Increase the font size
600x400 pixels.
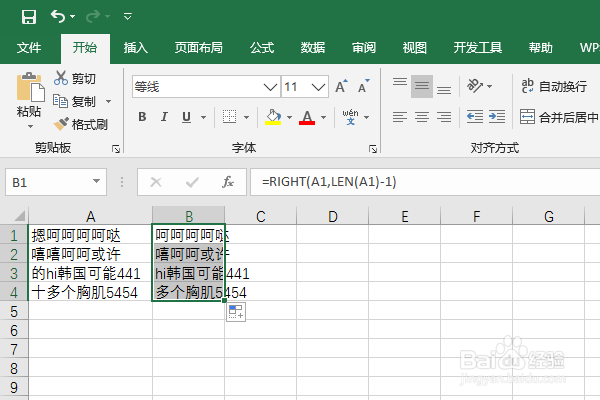341,87
